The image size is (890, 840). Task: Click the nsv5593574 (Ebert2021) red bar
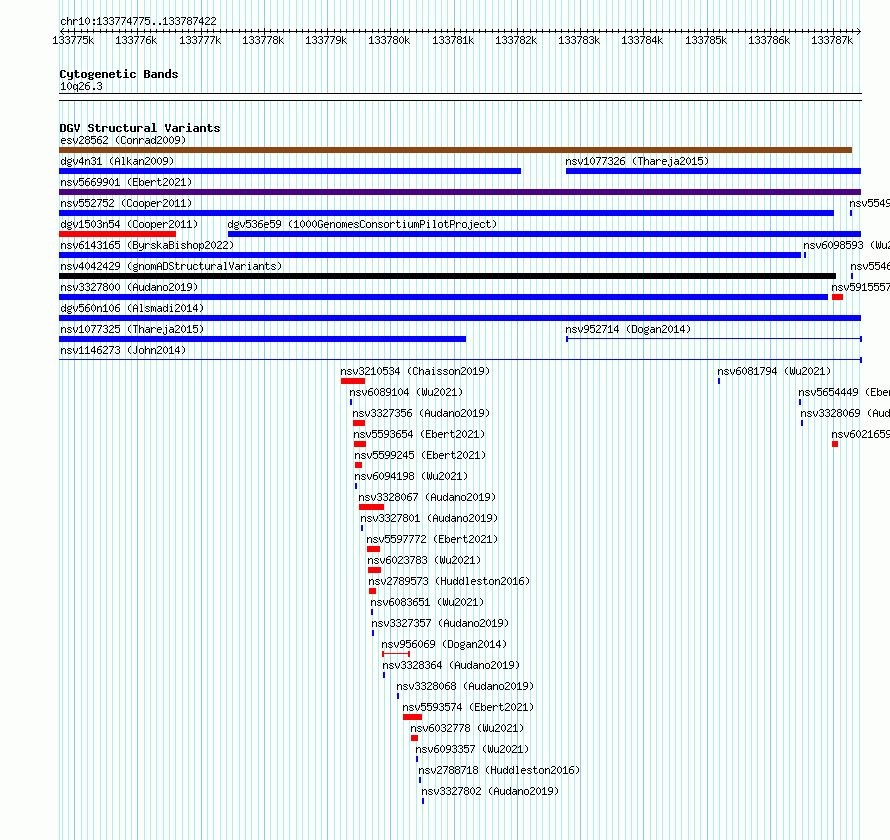click(412, 717)
